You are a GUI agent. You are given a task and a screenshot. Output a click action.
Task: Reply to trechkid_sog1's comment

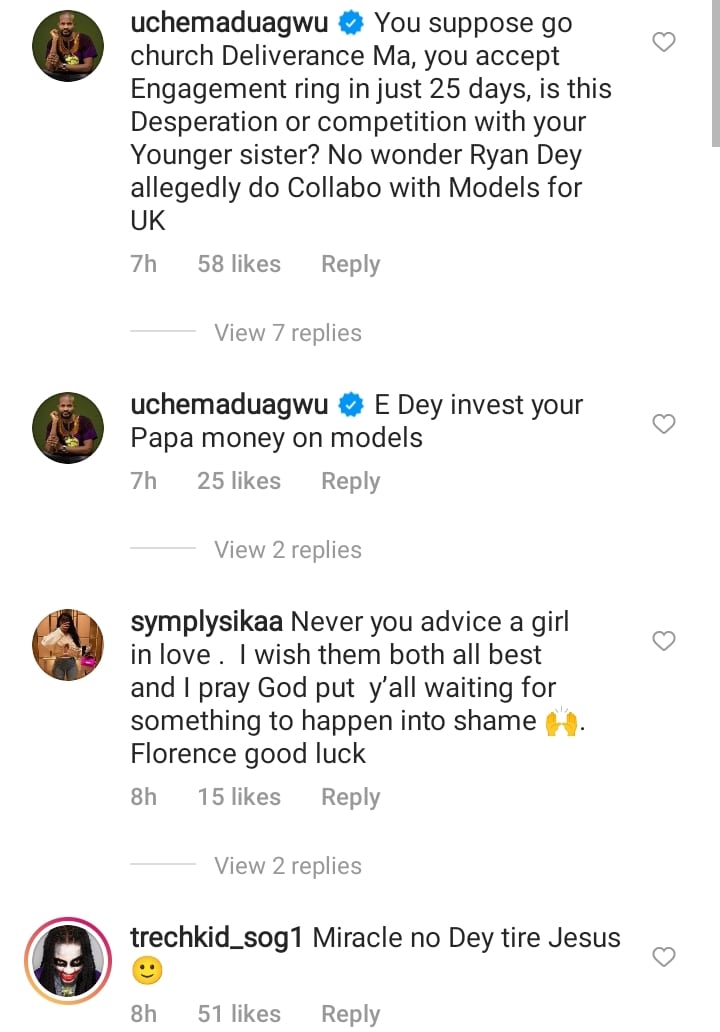tap(350, 1014)
